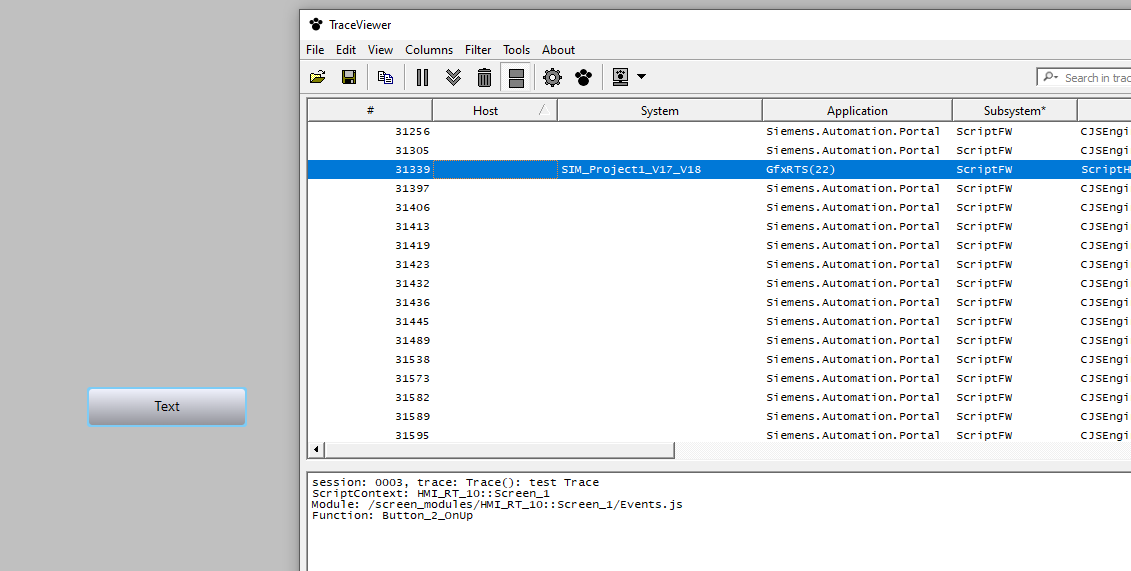Sort by the Host column header
Image resolution: width=1131 pixels, height=571 pixels.
click(x=486, y=111)
